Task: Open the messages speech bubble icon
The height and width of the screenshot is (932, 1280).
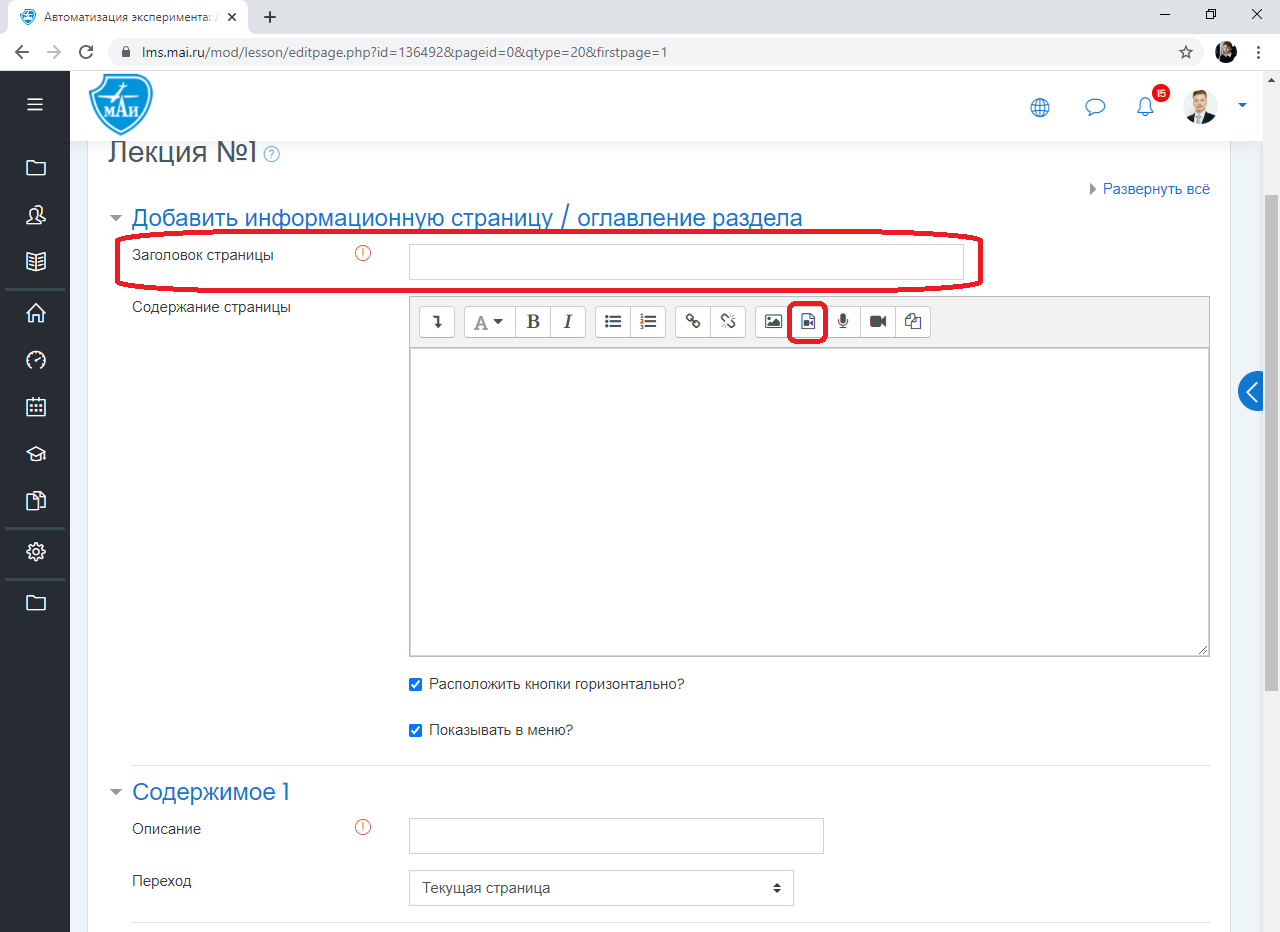Action: pyautogui.click(x=1095, y=107)
